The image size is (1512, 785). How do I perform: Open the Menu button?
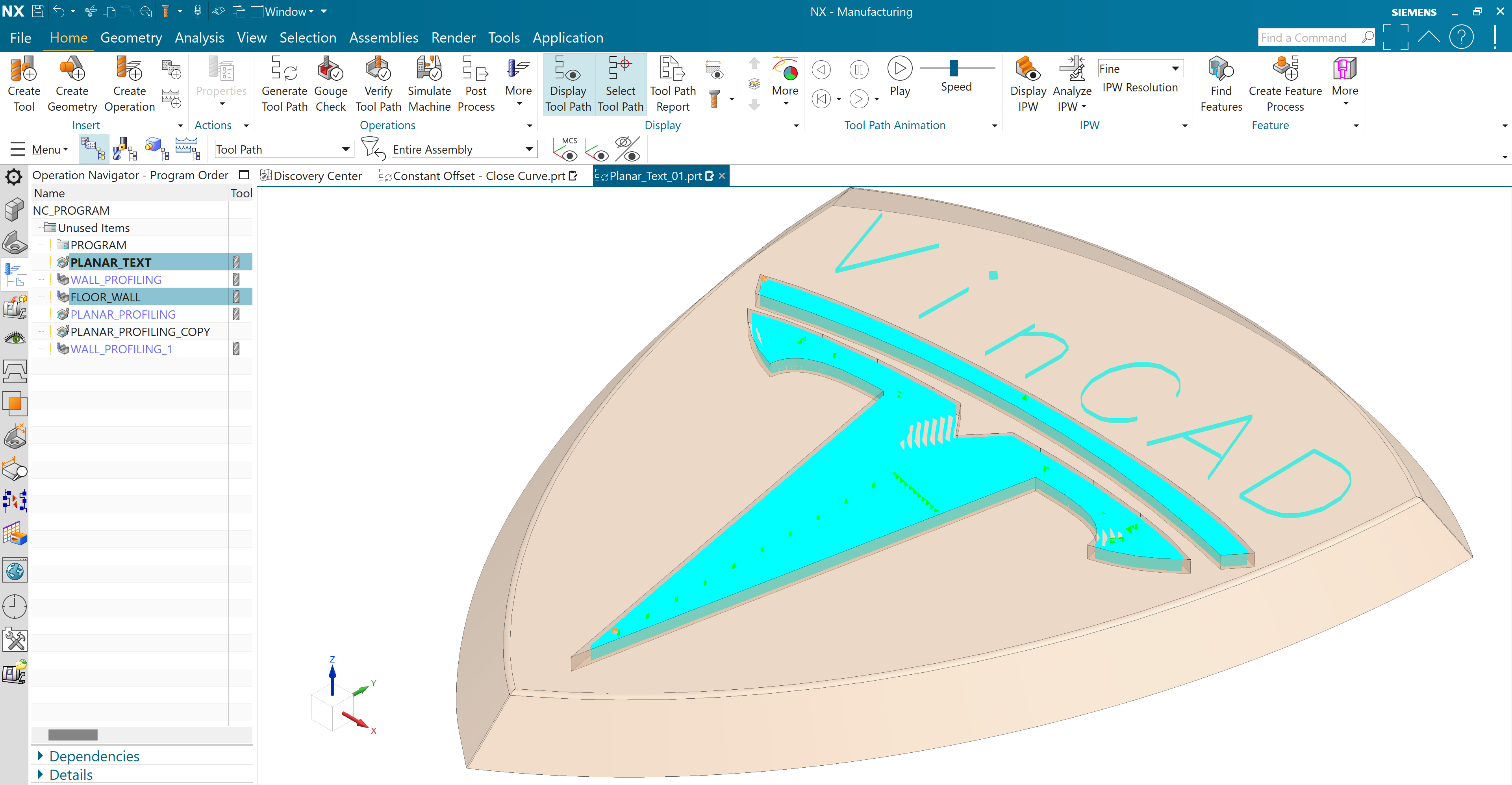(x=49, y=149)
